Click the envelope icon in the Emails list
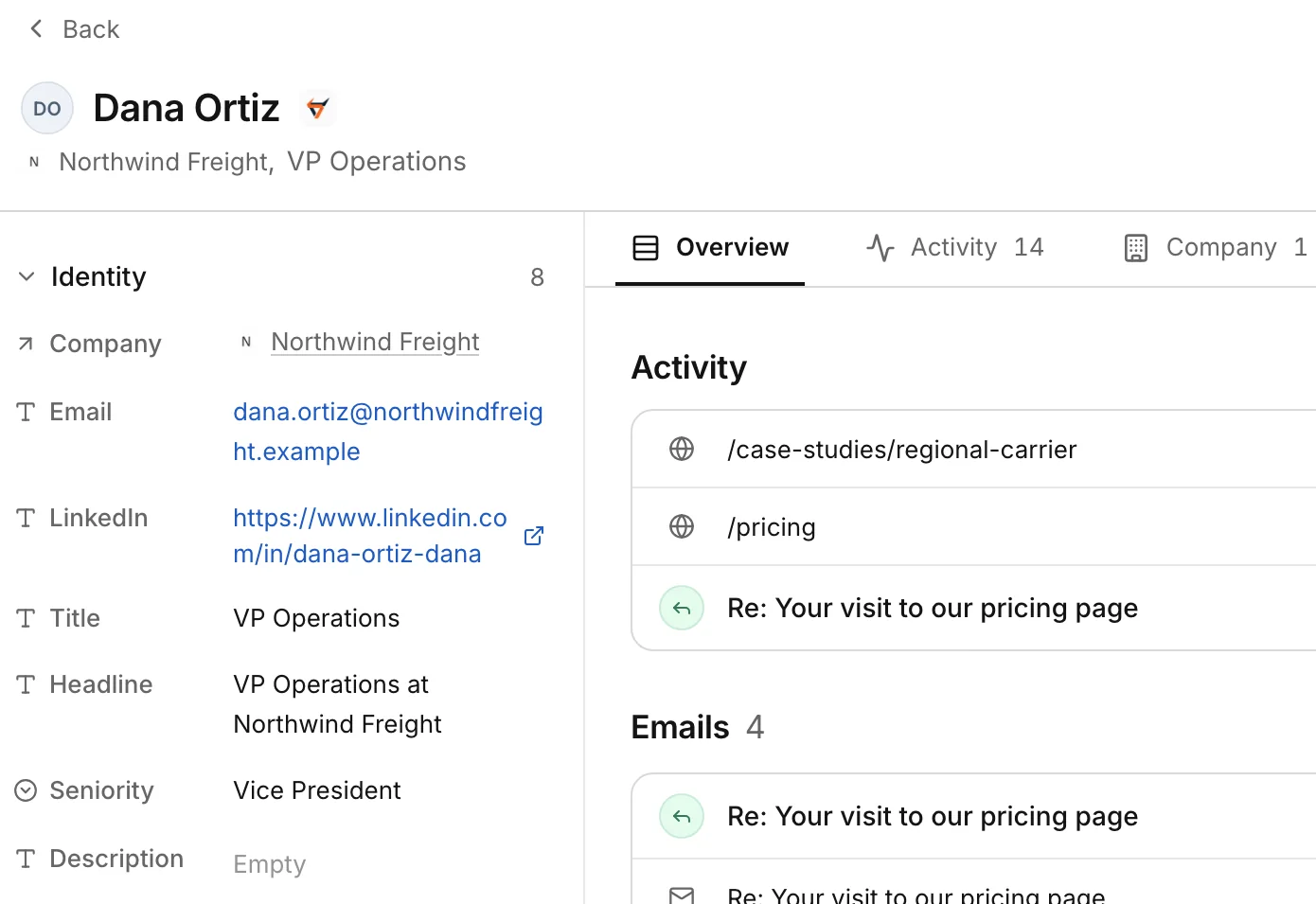 (682, 895)
